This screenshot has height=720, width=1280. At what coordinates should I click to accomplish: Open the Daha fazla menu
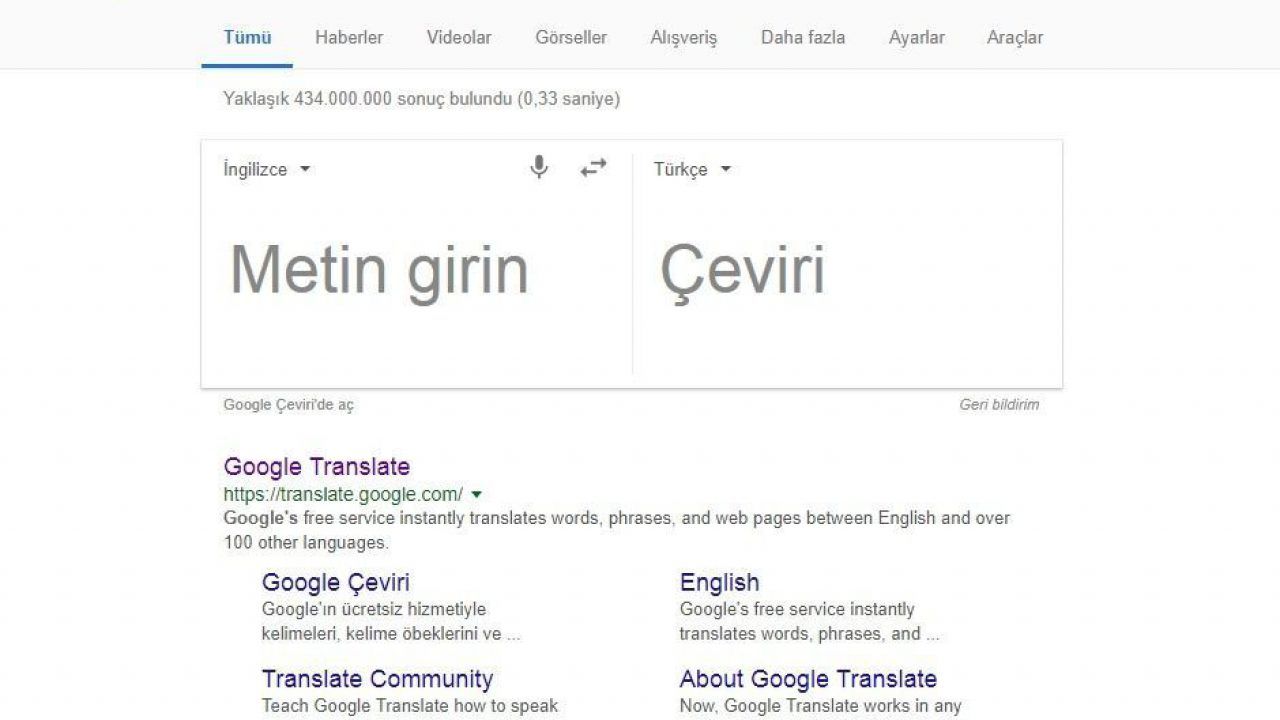click(x=803, y=37)
